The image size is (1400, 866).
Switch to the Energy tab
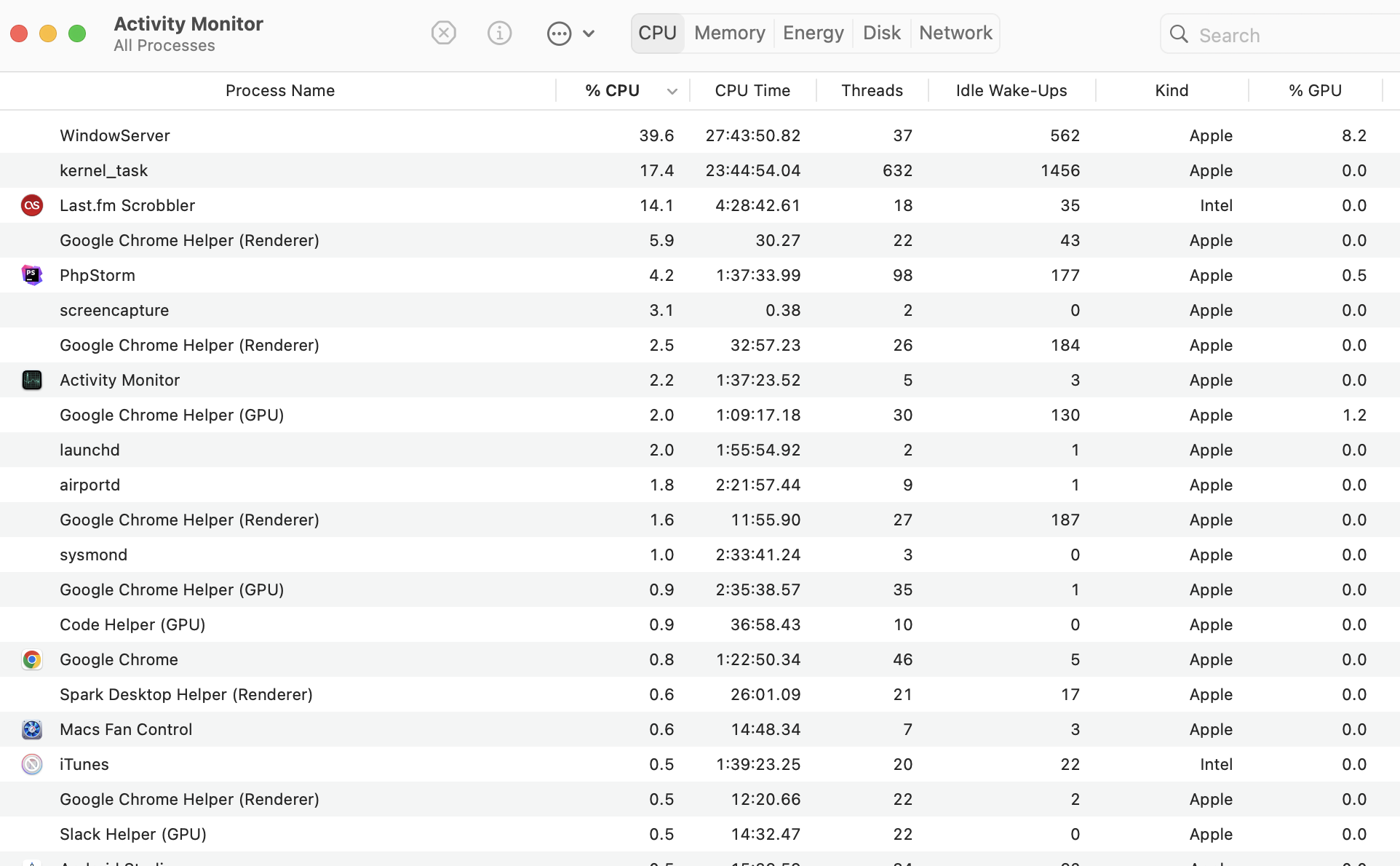coord(813,33)
